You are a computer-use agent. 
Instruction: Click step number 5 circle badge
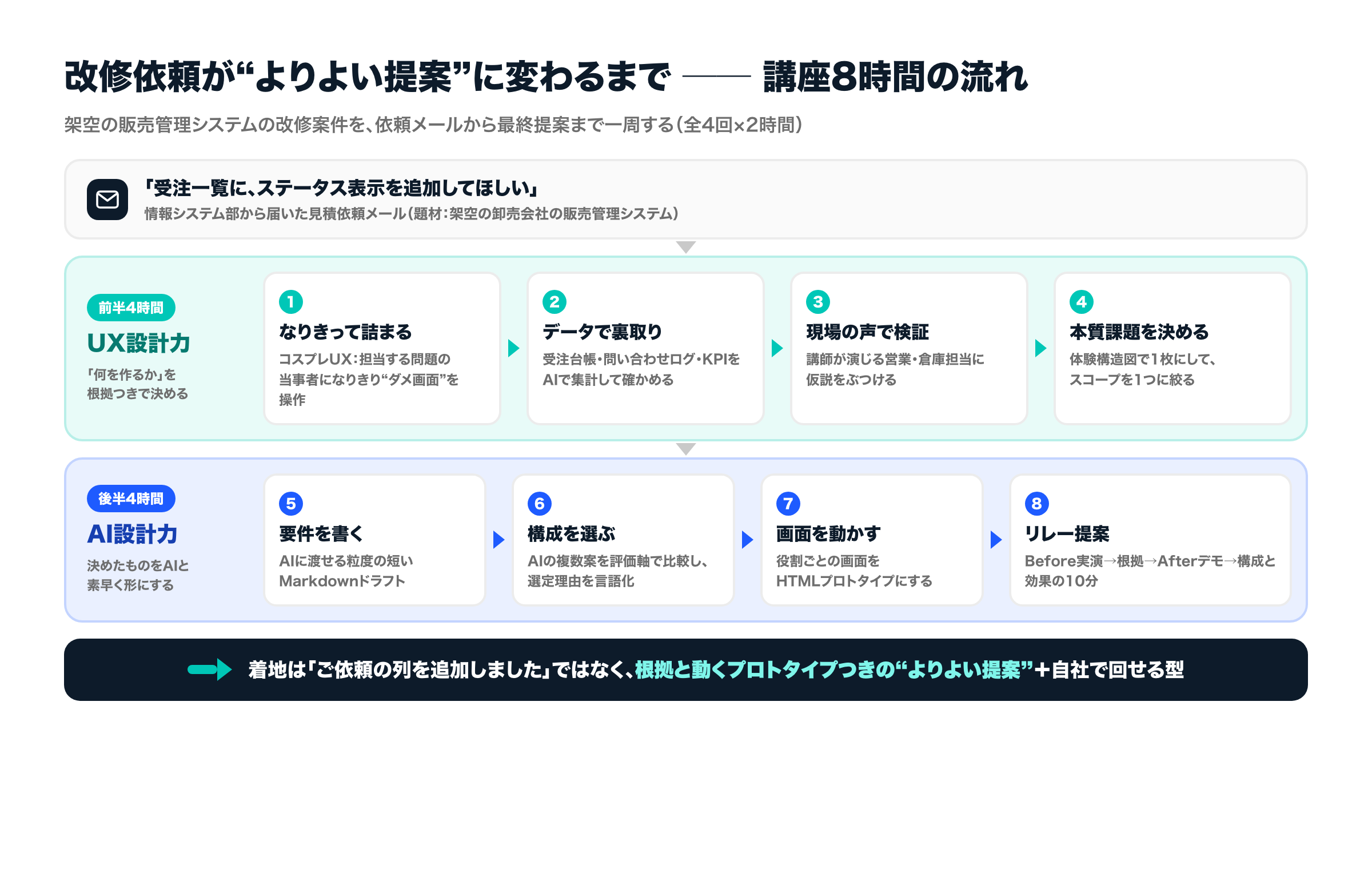[291, 504]
